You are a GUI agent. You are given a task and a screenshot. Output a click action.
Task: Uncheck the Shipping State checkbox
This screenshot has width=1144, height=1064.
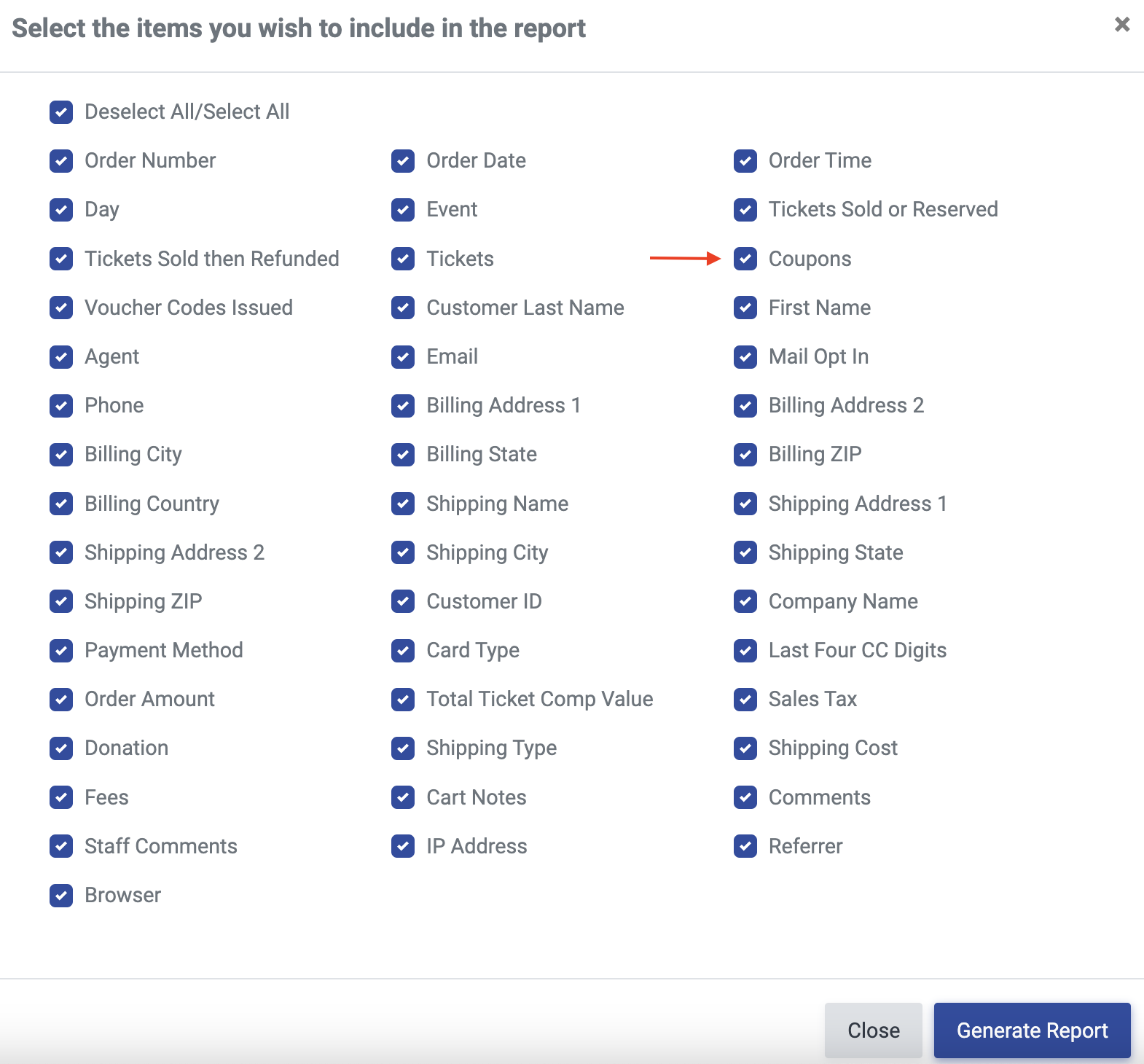pos(745,552)
